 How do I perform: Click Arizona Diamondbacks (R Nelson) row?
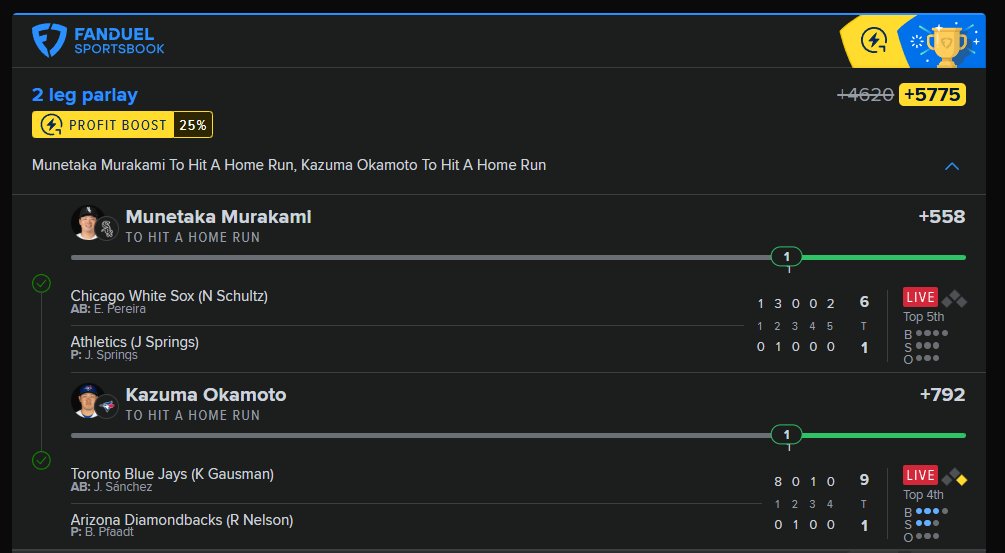point(182,520)
